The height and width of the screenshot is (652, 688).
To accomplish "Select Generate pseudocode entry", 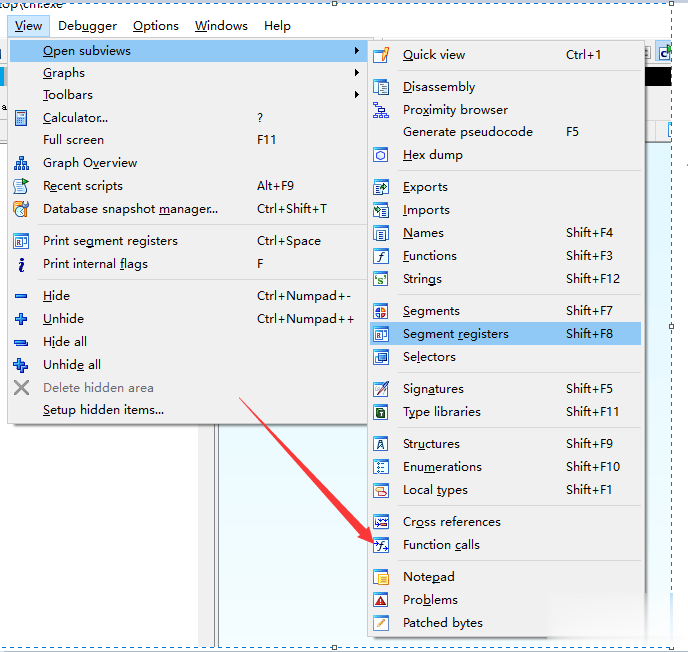I will click(x=467, y=132).
